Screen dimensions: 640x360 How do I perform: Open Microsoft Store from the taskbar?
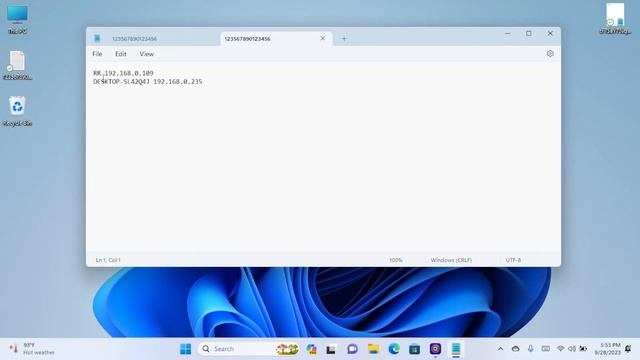point(414,349)
